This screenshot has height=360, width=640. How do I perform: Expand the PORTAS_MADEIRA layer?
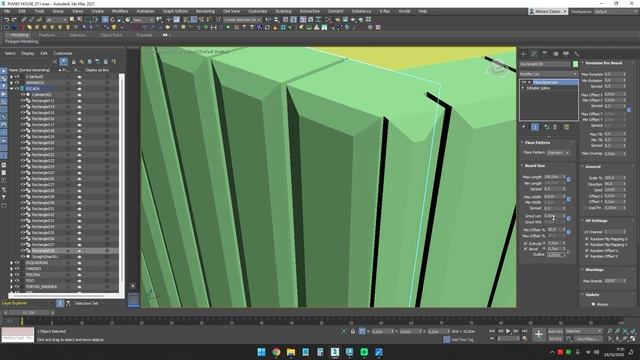11,287
